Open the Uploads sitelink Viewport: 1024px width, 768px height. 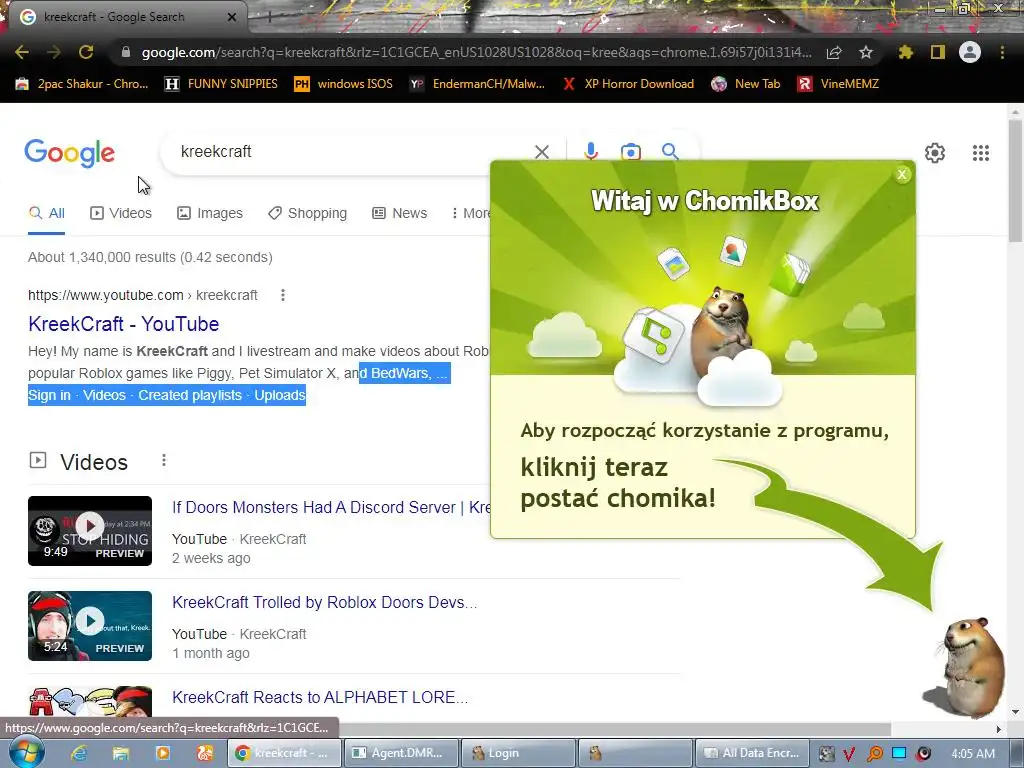[x=280, y=395]
